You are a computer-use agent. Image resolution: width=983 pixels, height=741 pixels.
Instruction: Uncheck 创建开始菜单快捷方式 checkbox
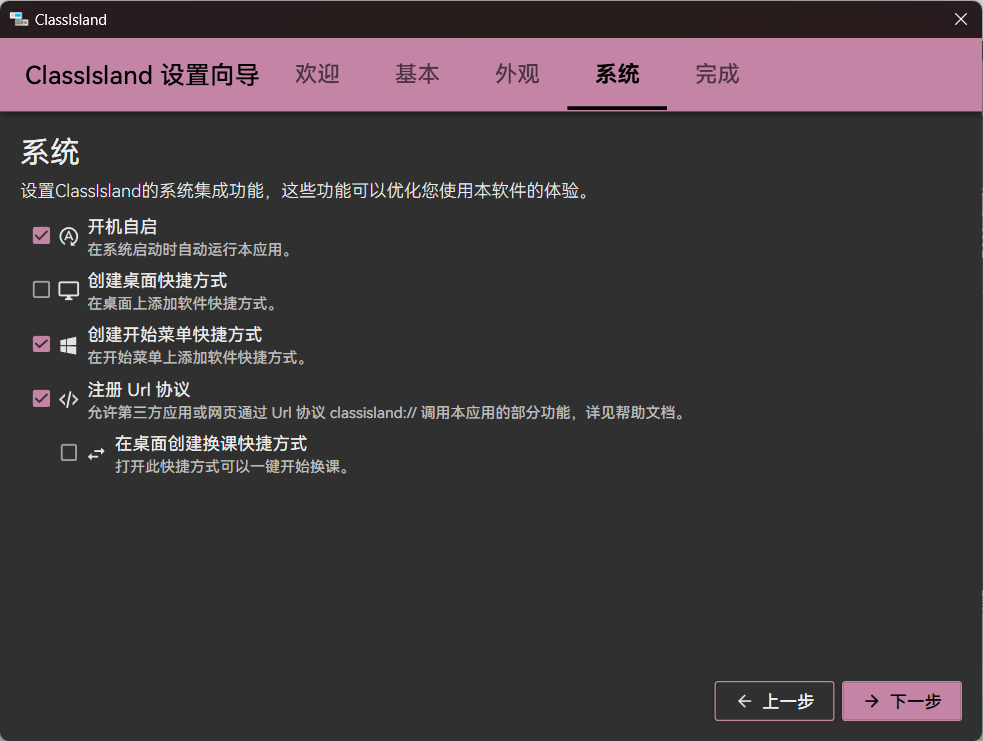(41, 344)
